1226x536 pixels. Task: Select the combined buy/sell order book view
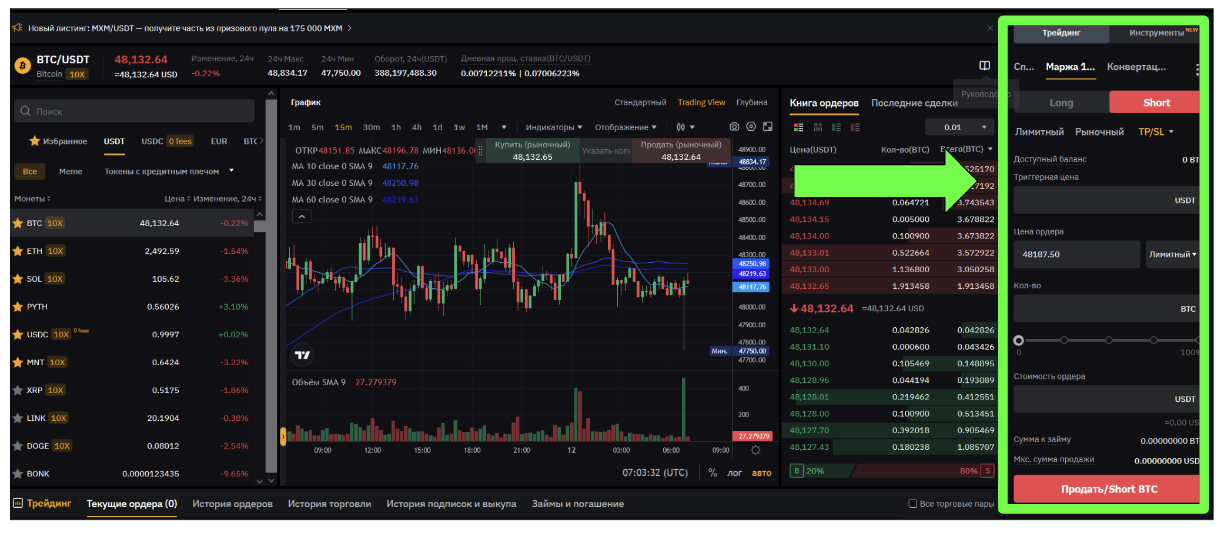(x=797, y=127)
